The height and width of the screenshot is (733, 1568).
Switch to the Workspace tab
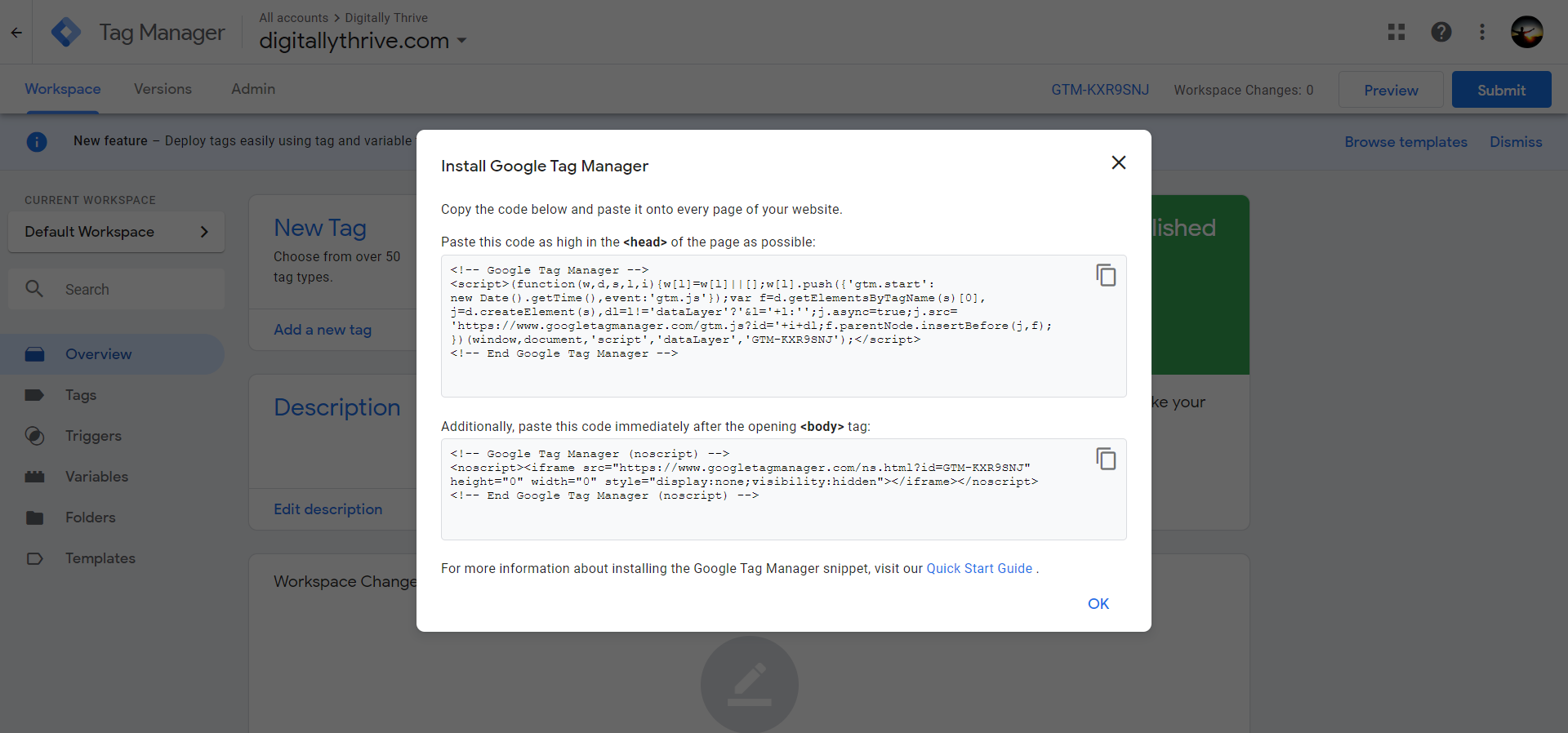(x=63, y=89)
